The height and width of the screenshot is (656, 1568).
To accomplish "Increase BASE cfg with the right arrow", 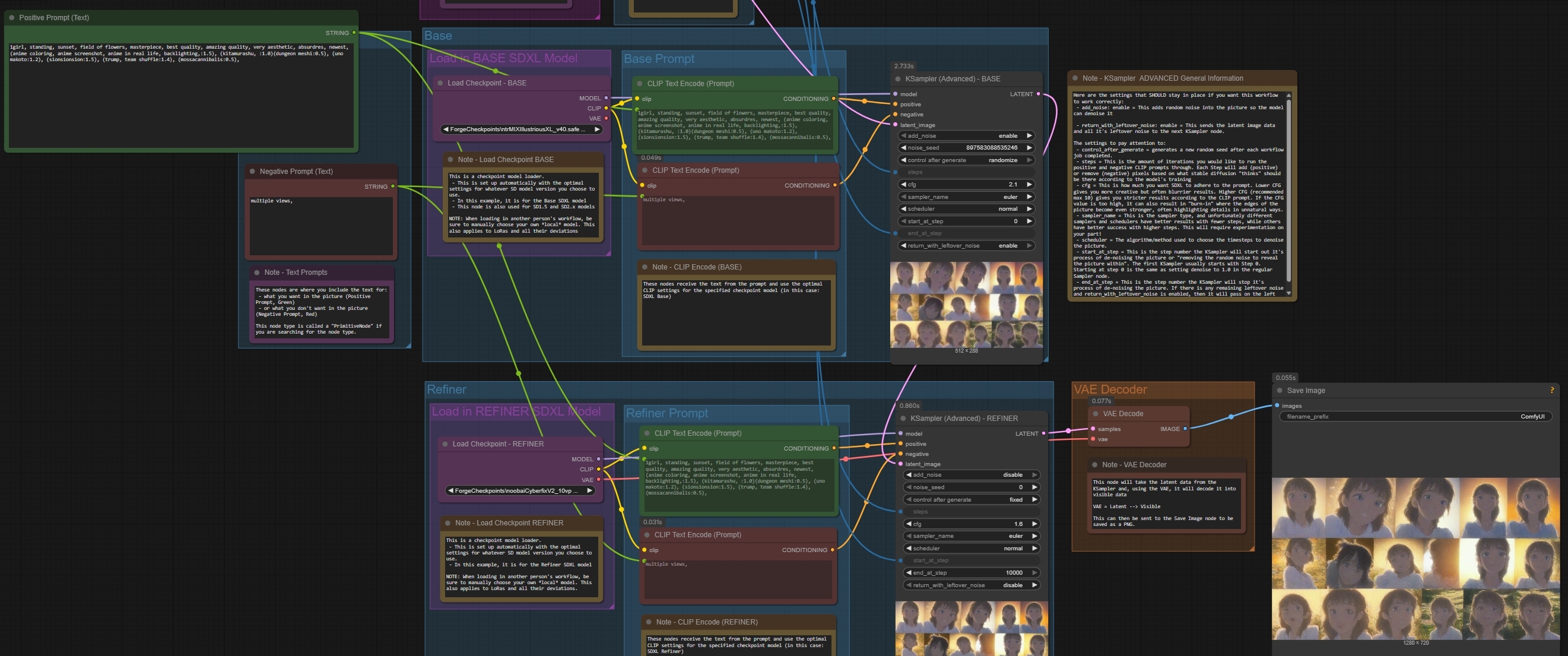I will pos(1029,185).
